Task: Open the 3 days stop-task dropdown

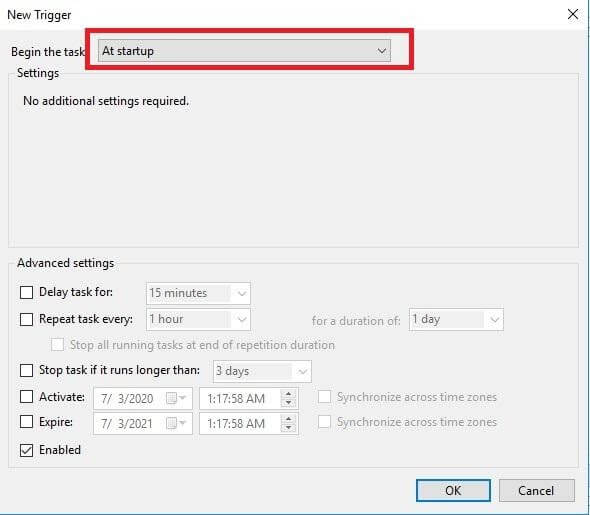Action: tap(262, 371)
